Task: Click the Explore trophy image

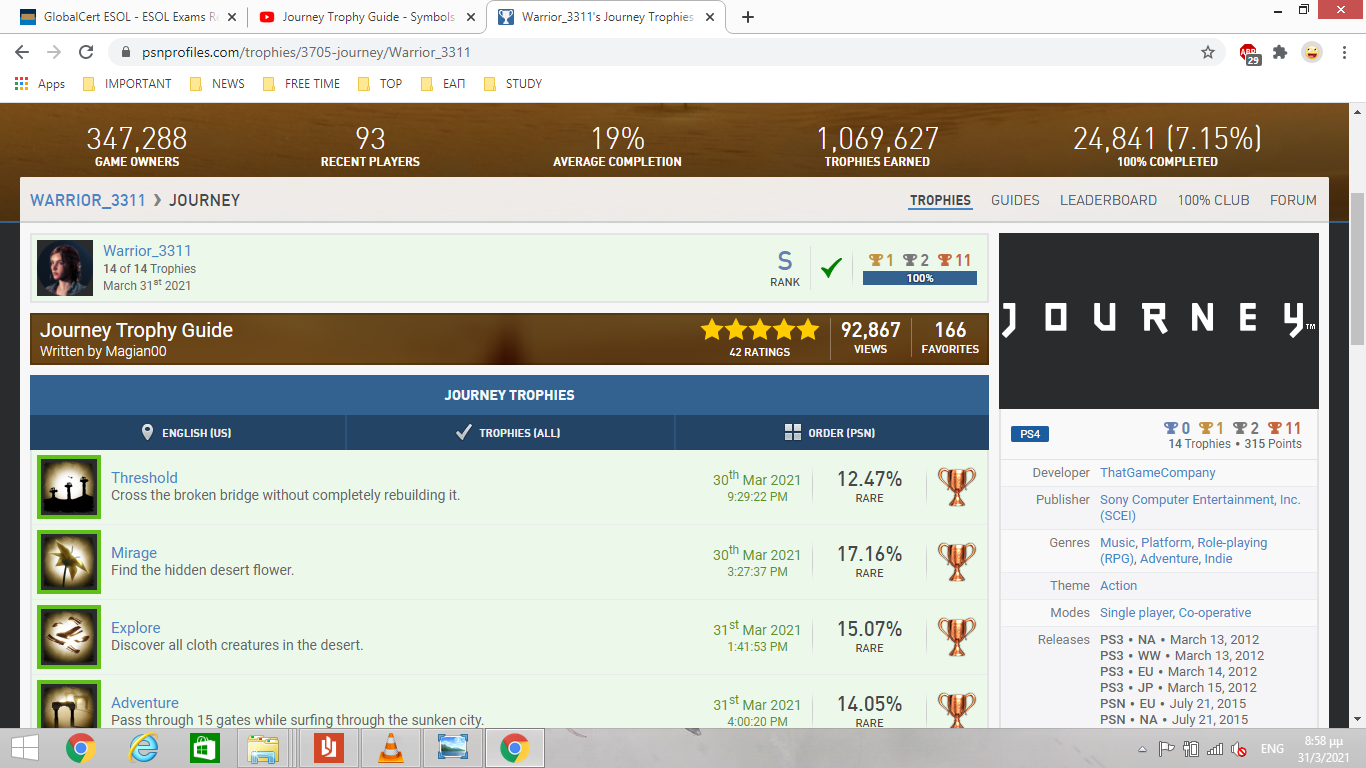Action: pos(69,637)
